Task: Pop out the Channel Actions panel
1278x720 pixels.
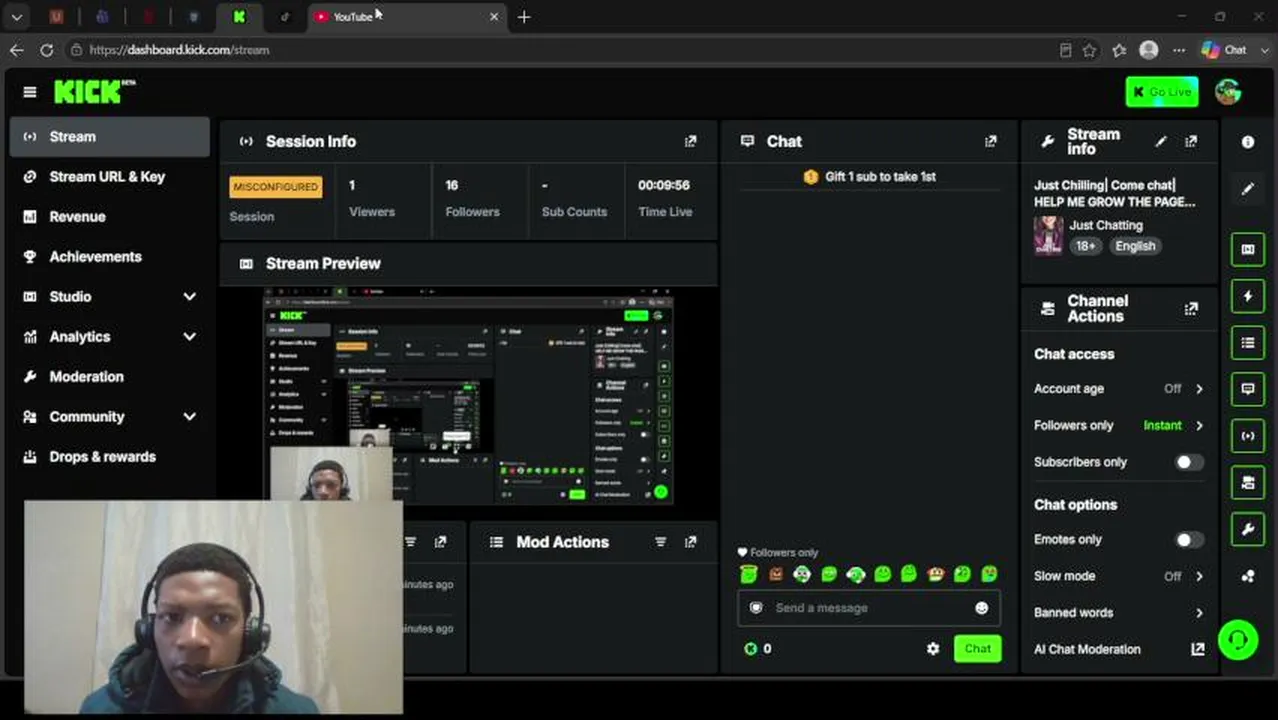Action: click(1190, 309)
